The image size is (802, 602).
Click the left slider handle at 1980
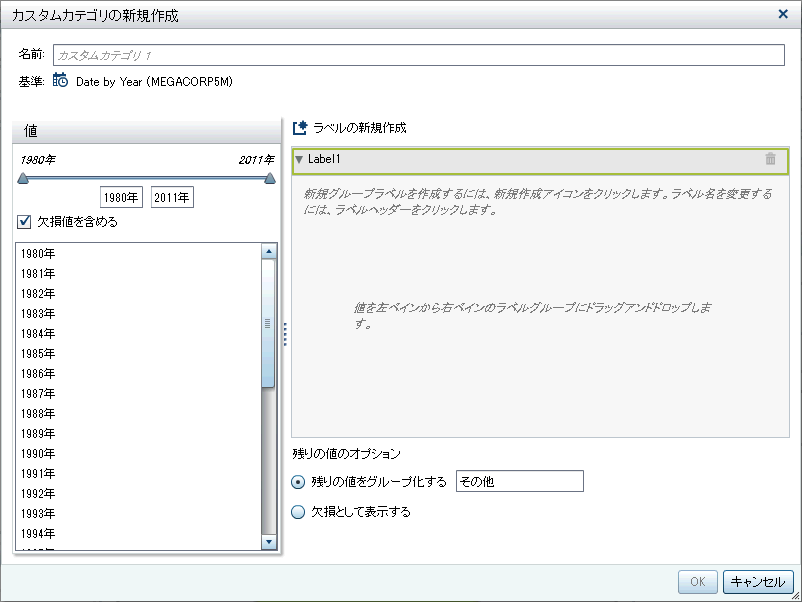point(23,179)
